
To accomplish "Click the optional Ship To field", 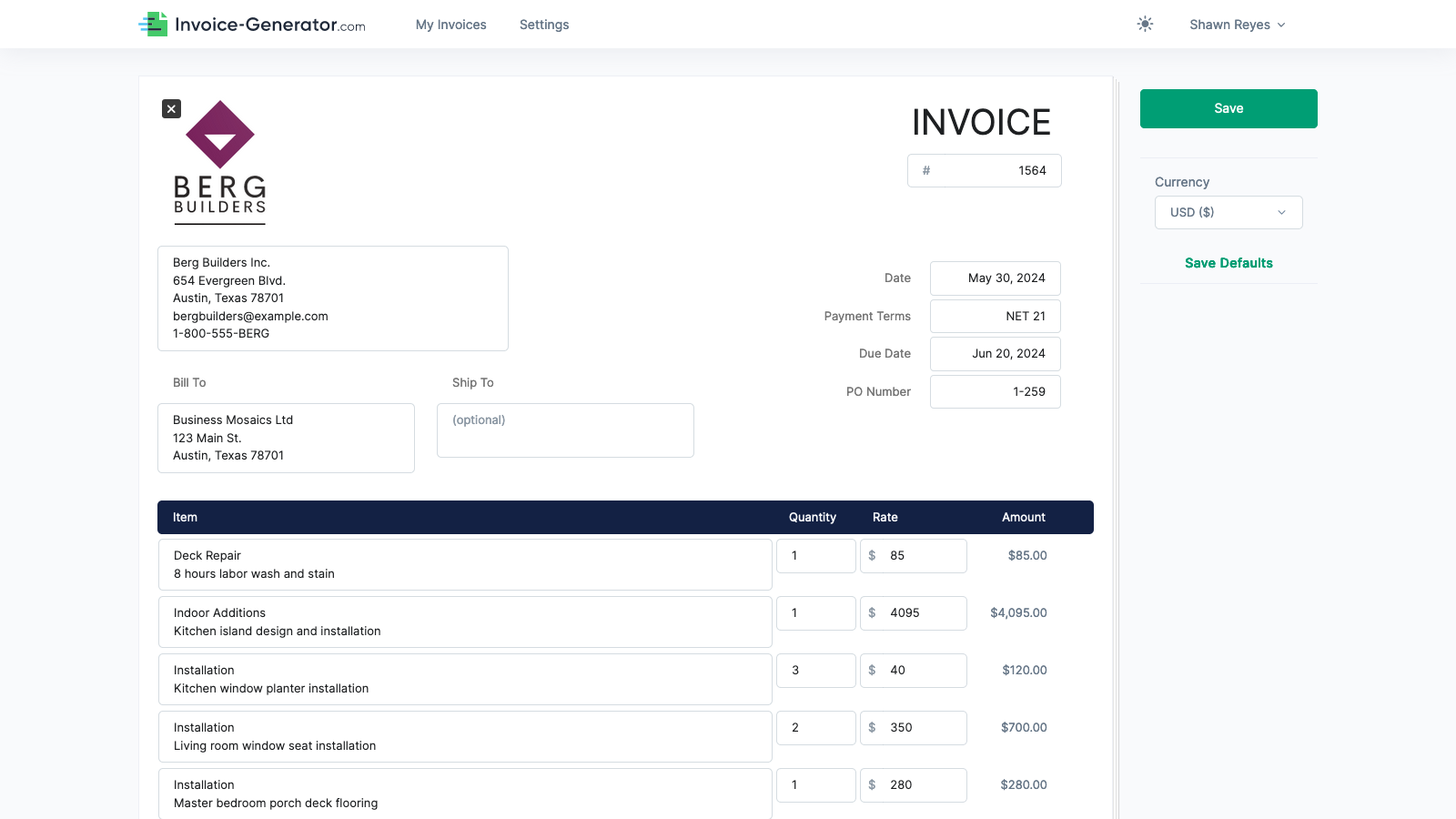I will (564, 430).
